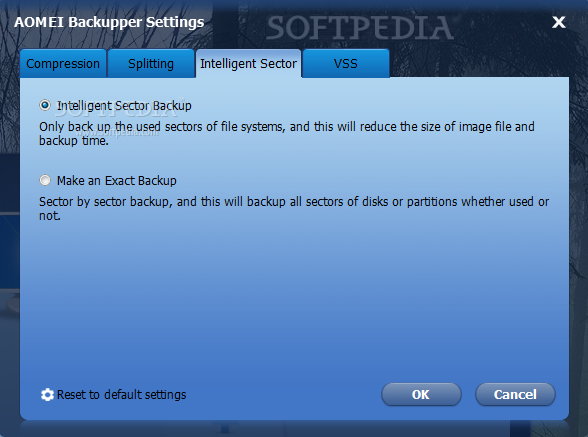
Task: Click the Make an Exact Backup label text
Action: pyautogui.click(x=117, y=181)
